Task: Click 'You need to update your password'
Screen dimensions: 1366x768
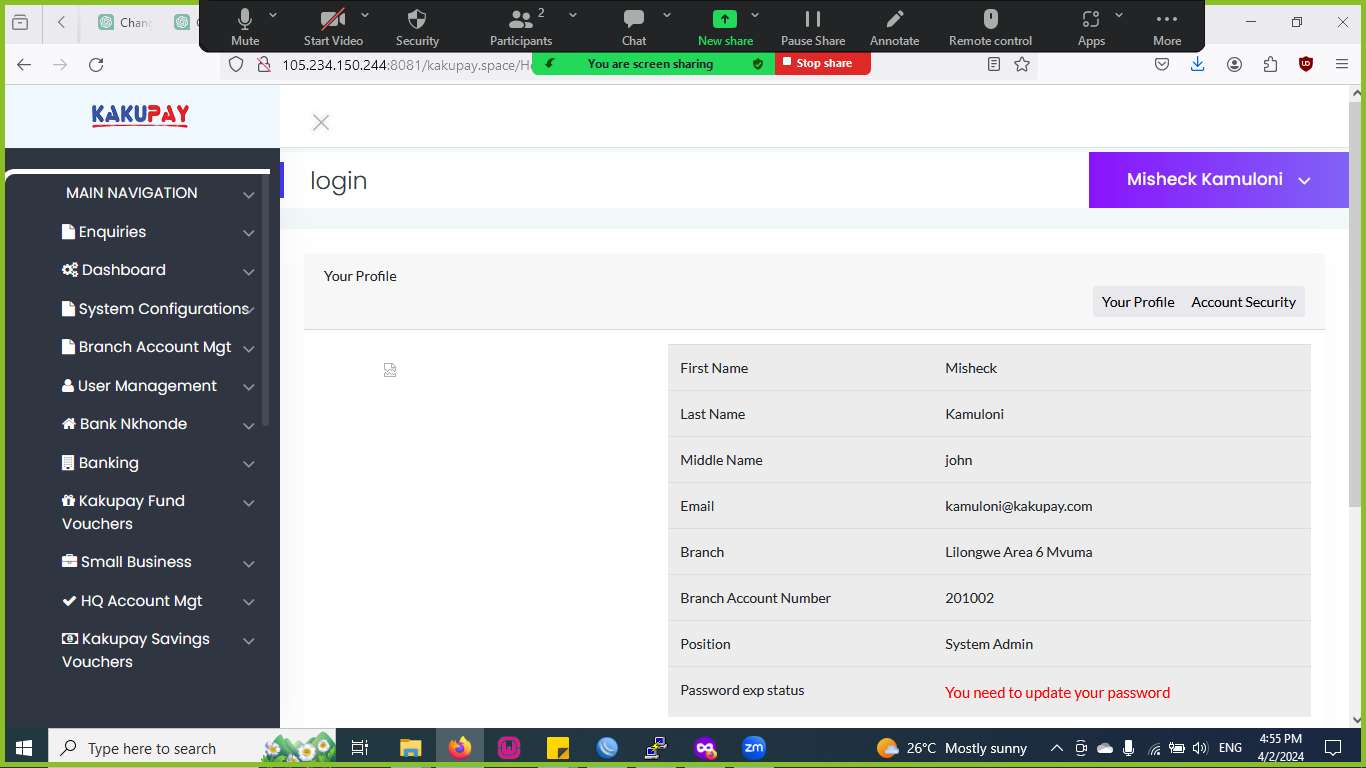Action: pos(1057,693)
